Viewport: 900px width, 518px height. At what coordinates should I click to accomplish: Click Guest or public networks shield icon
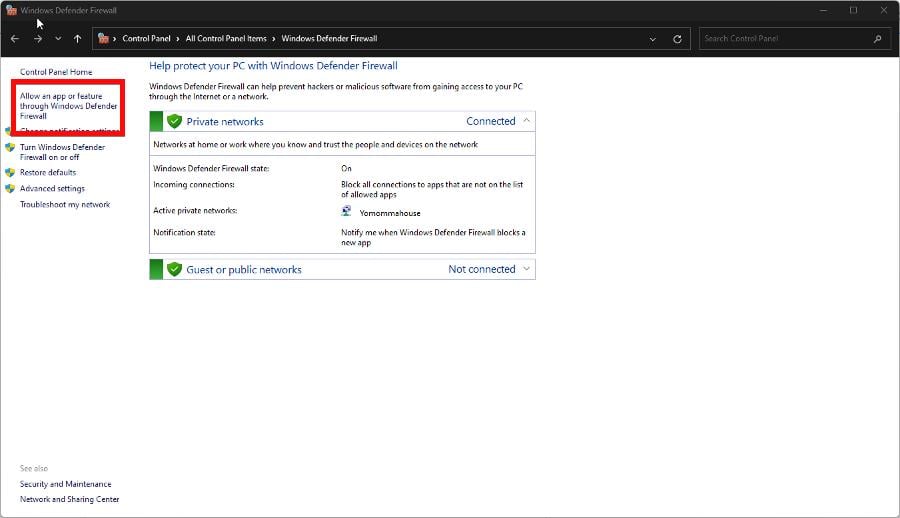(174, 269)
